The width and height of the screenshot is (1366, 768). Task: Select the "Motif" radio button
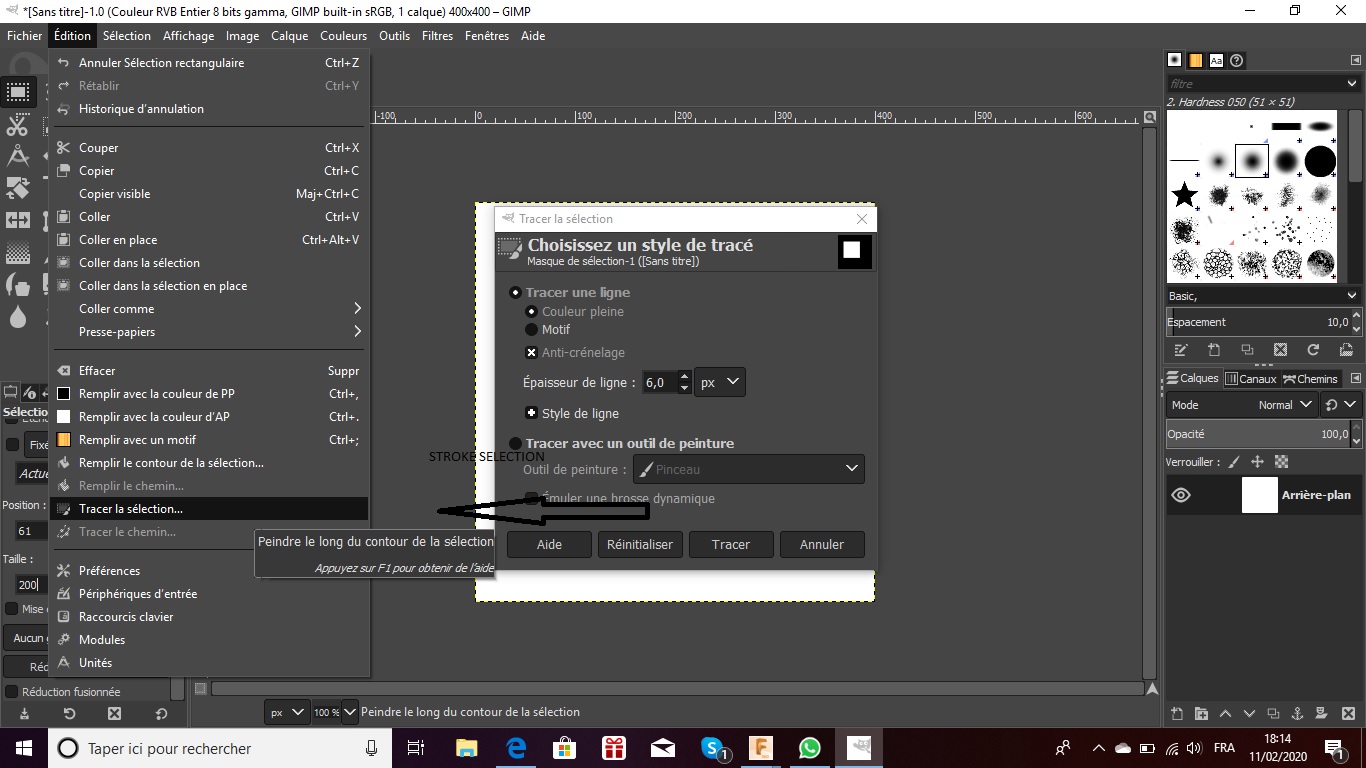(x=532, y=330)
